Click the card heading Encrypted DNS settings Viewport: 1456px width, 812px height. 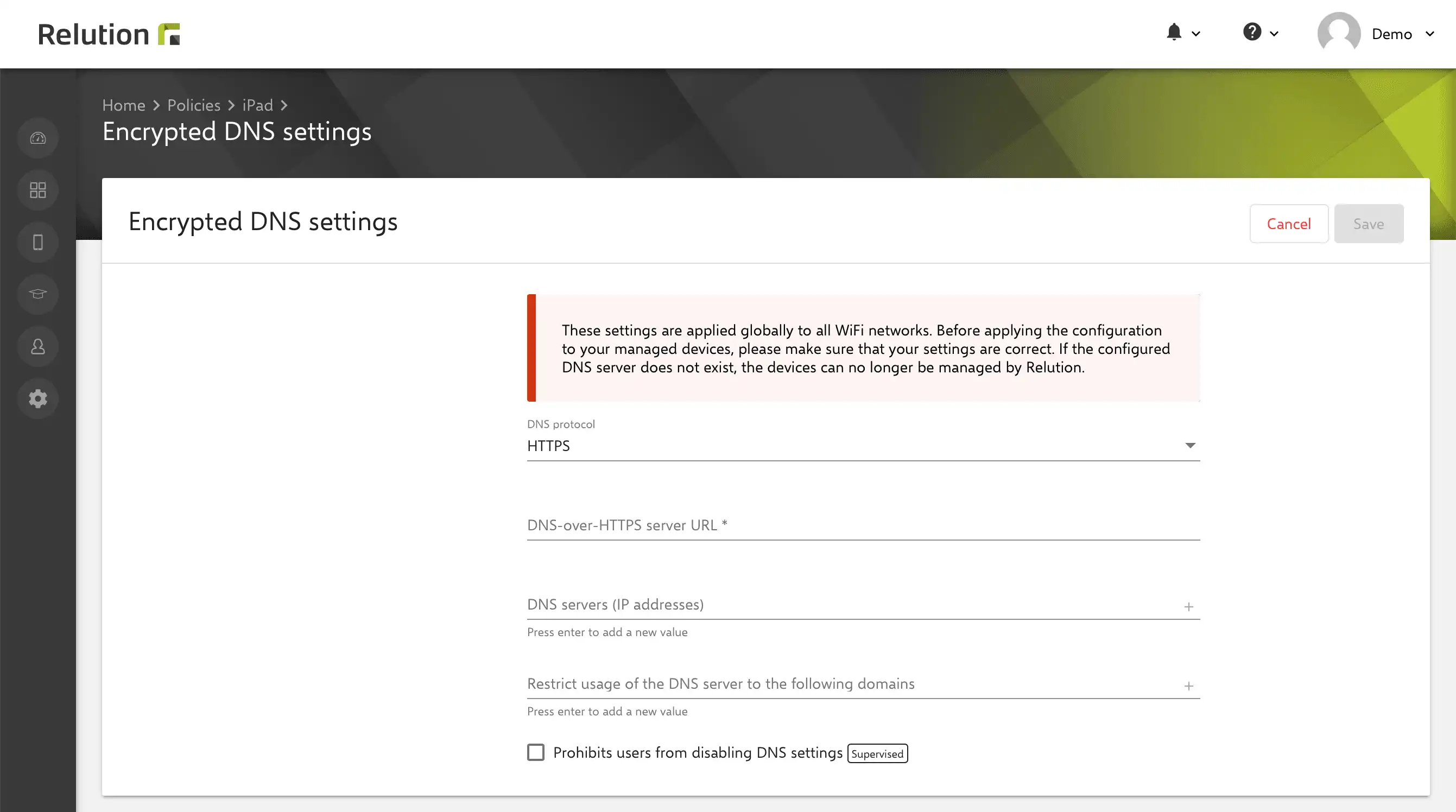coord(263,221)
